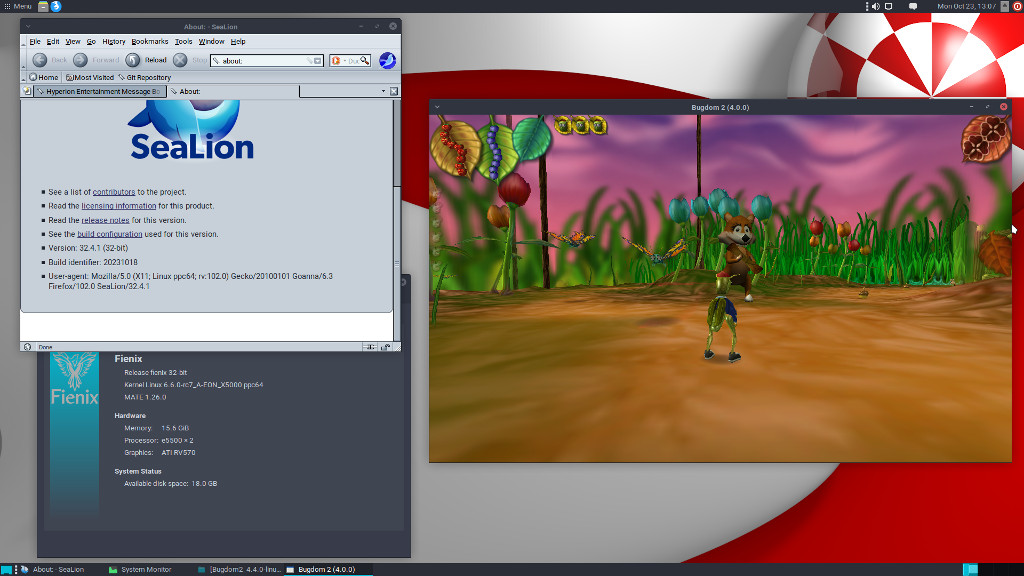1024x576 pixels.
Task: Open the Most Visited bookmarks folder
Action: (89, 77)
